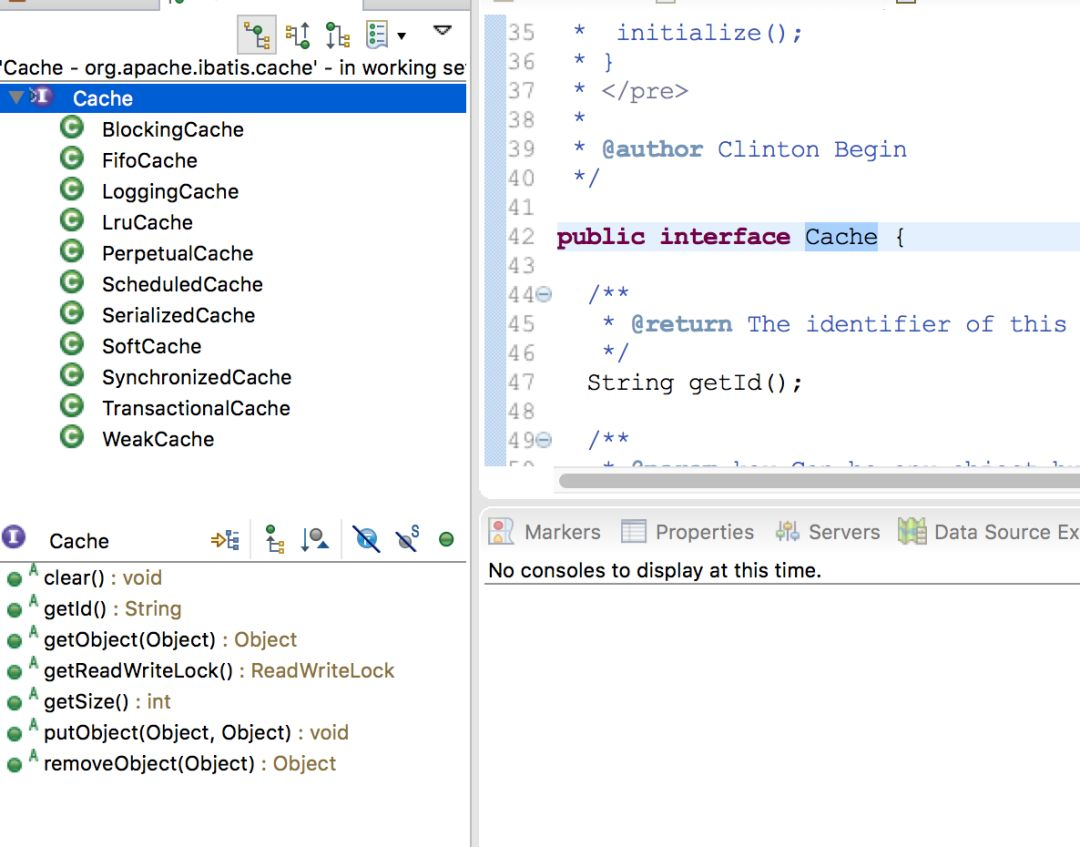Select ScheduledCache in the hierarchy
1080x847 pixels.
pos(183,284)
